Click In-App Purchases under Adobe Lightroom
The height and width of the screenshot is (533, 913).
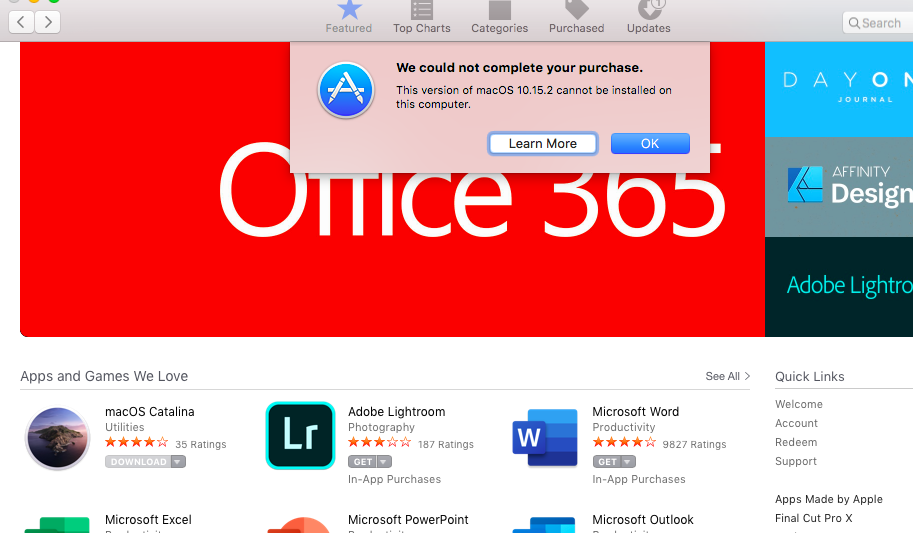(x=394, y=479)
